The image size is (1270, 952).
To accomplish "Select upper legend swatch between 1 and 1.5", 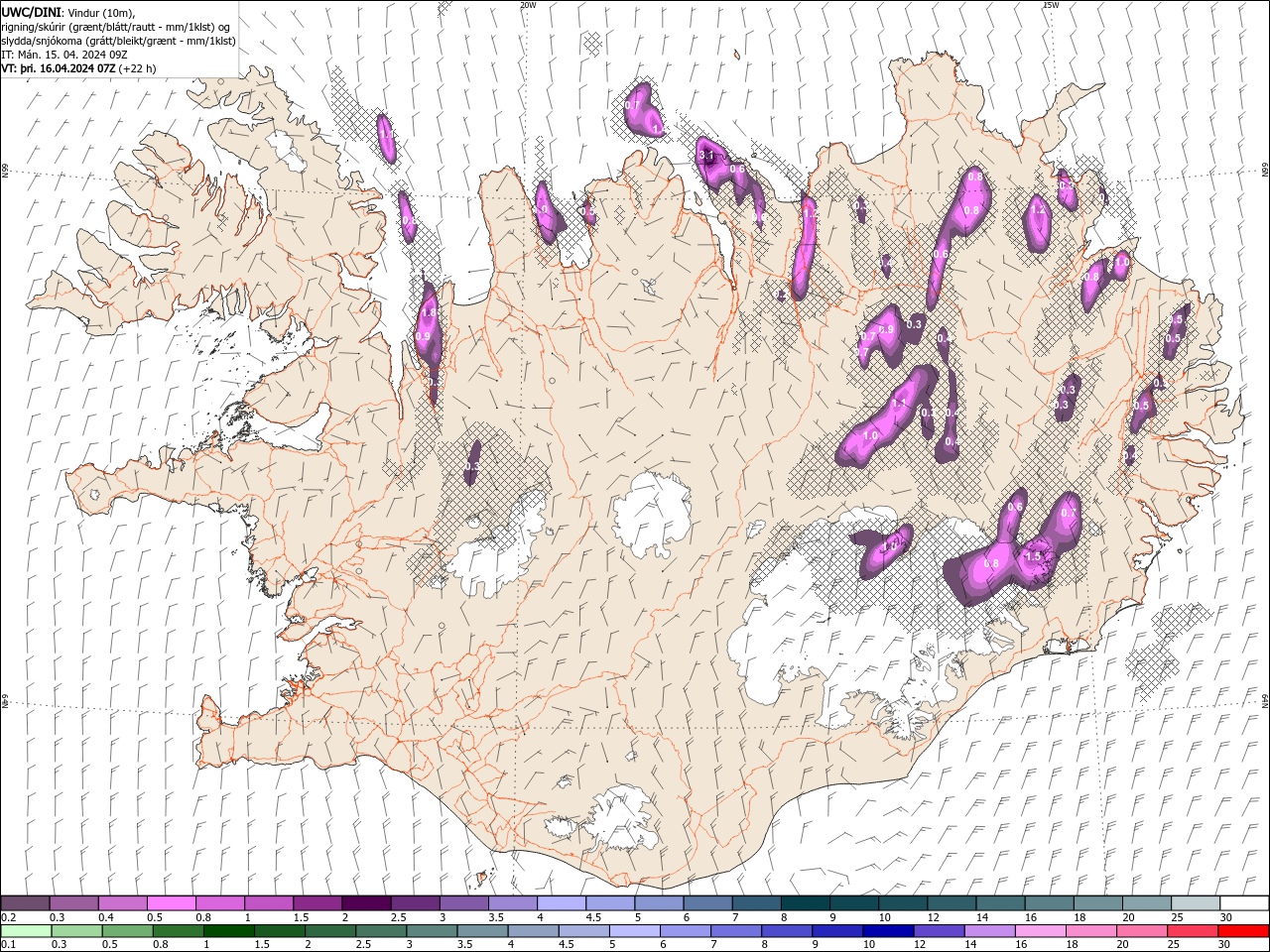I will point(269,903).
